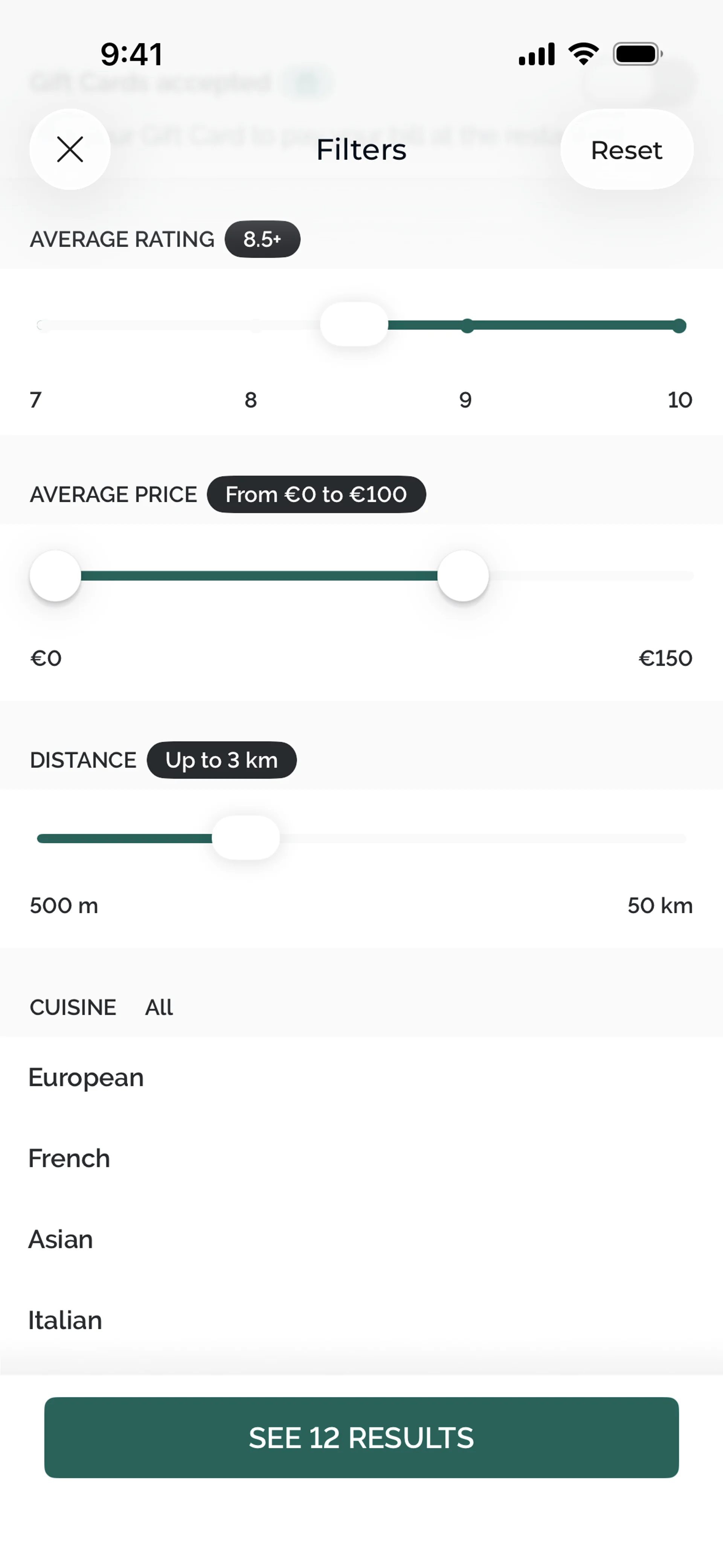723x1568 pixels.
Task: Tap the From €0 to €100 price badge
Action: tap(316, 494)
